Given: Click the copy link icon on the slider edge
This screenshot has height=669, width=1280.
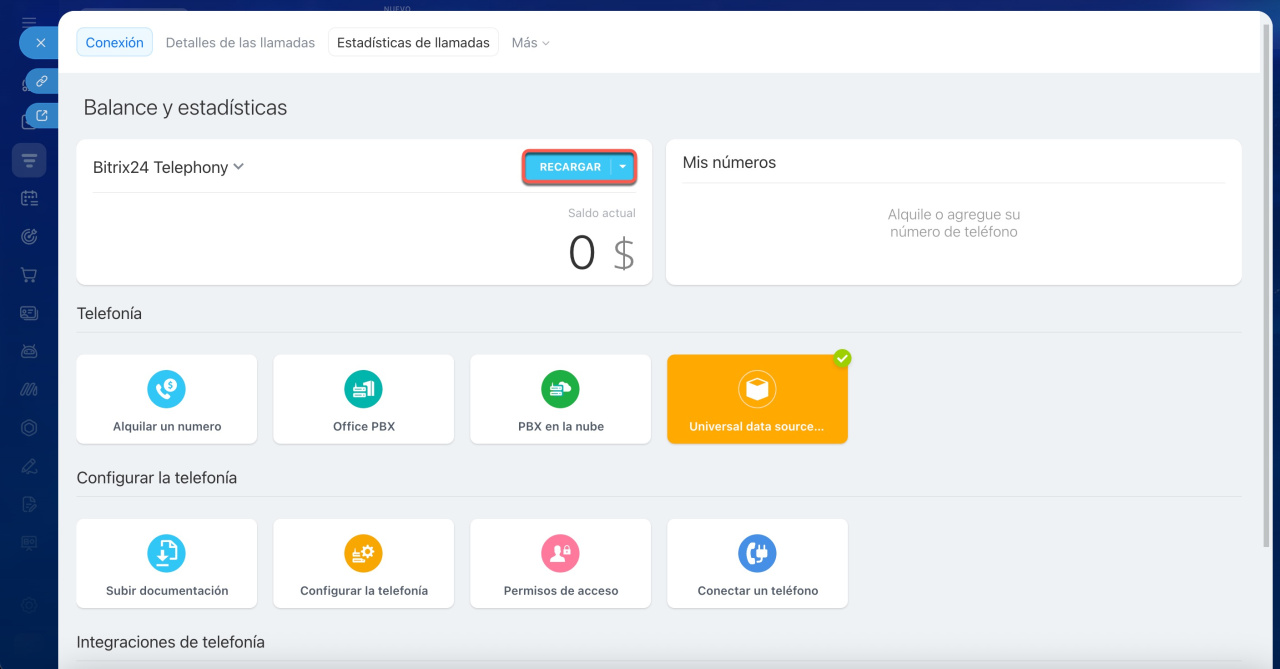Looking at the screenshot, I should point(41,81).
